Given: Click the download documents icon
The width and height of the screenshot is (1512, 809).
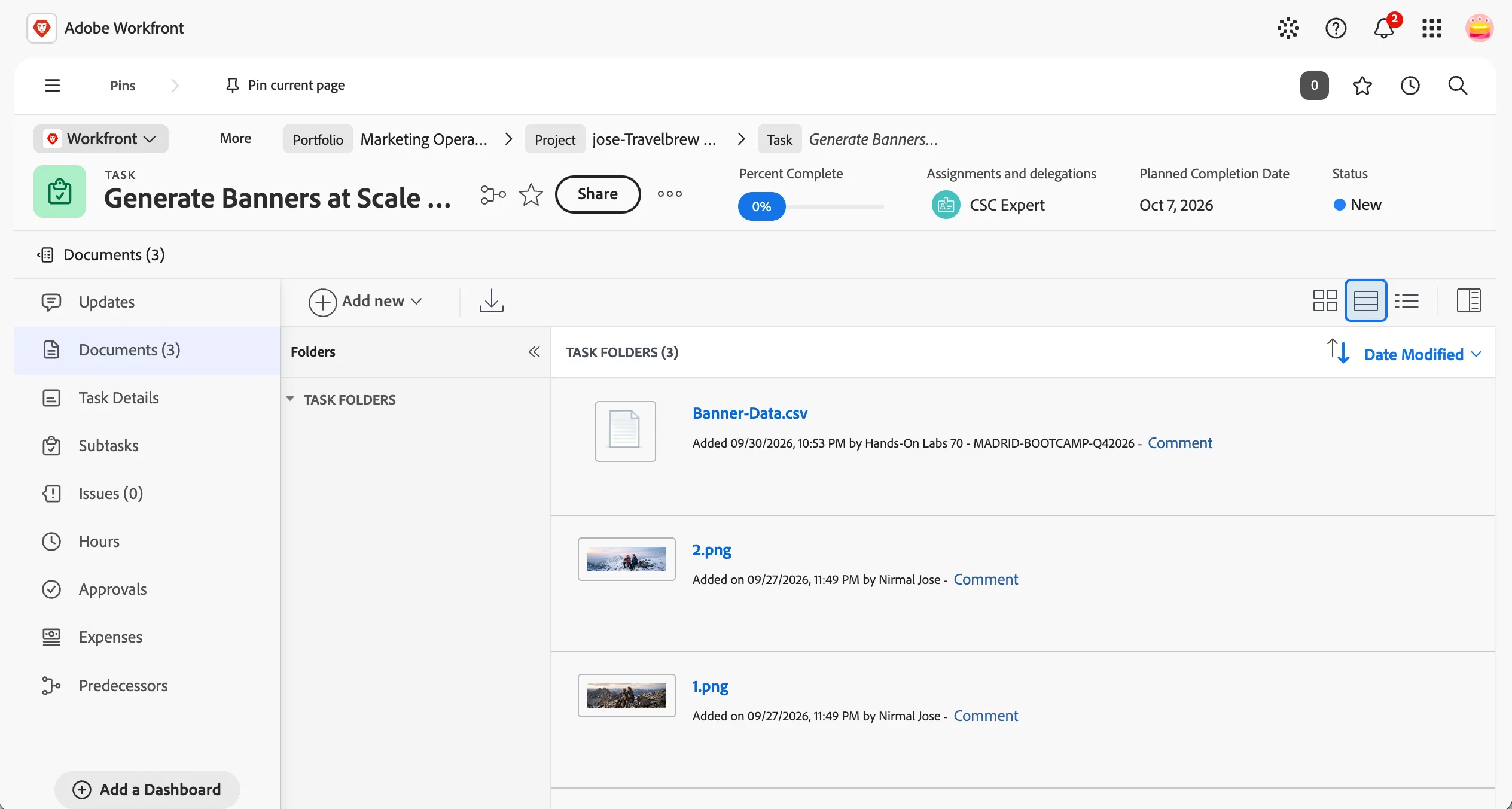Looking at the screenshot, I should coord(491,301).
